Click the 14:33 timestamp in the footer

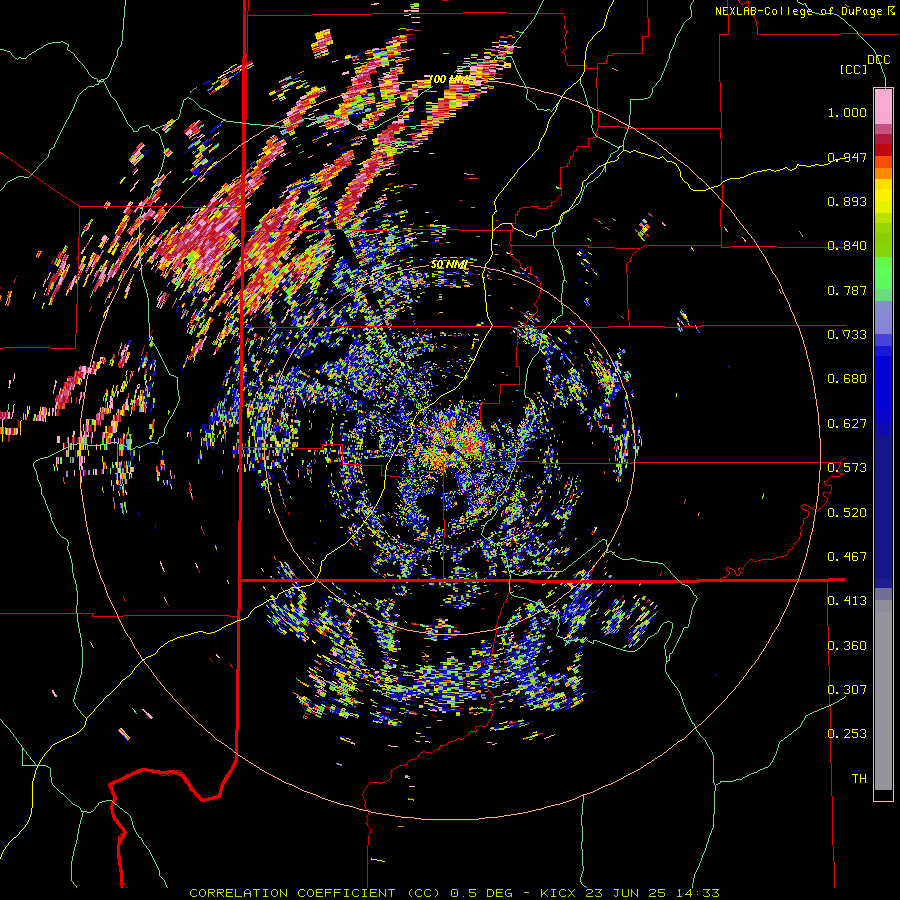tap(696, 893)
